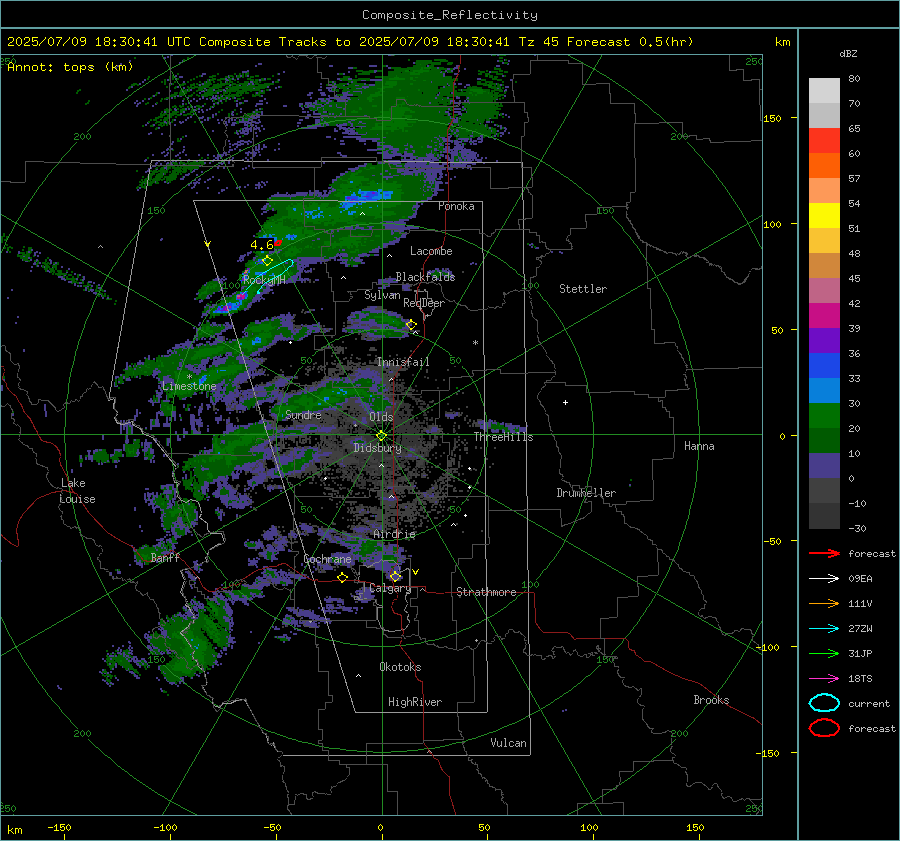Pick the purple 39-36 dBZ color swatch
This screenshot has height=841, width=900.
[824, 341]
